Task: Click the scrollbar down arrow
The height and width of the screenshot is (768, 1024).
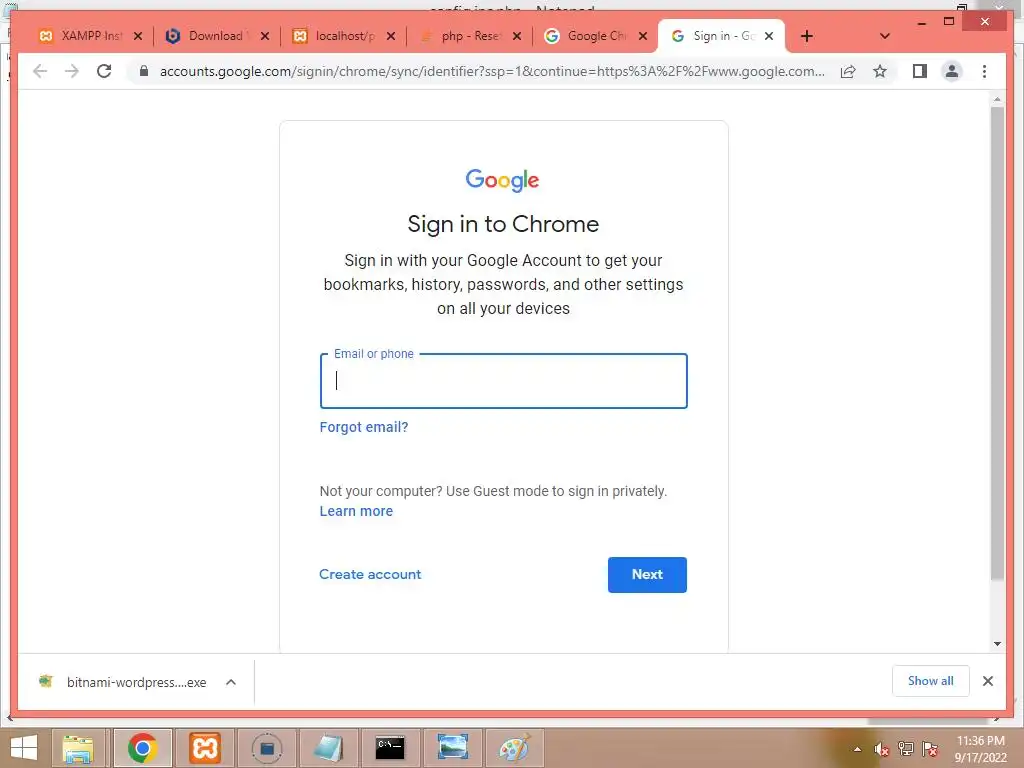Action: (997, 644)
